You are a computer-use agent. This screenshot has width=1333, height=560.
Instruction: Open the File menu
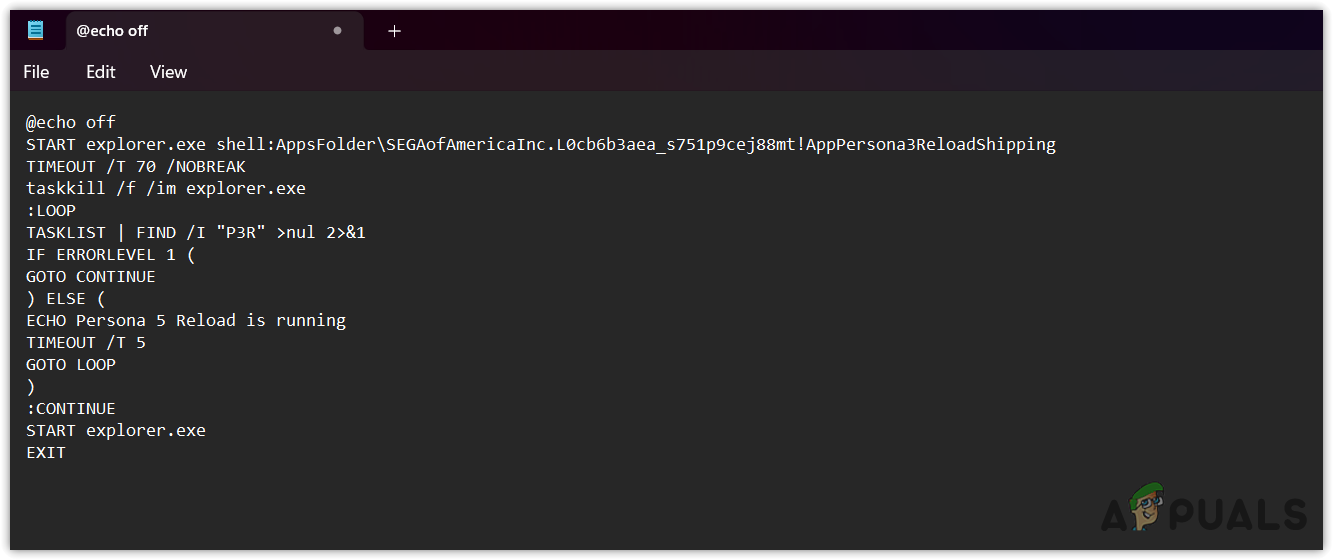click(x=36, y=72)
